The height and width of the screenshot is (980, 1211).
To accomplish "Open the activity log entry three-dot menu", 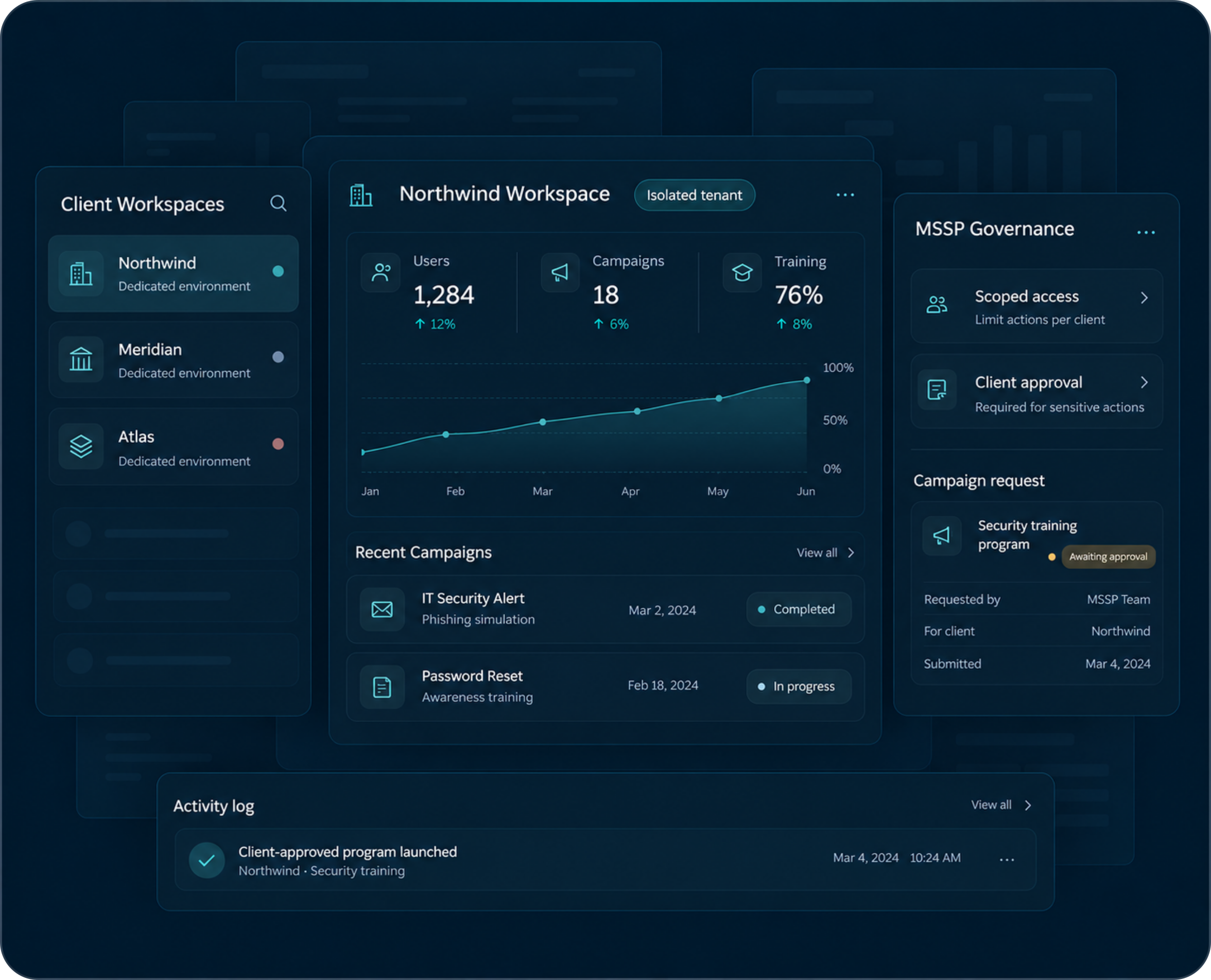I will pyautogui.click(x=1007, y=860).
